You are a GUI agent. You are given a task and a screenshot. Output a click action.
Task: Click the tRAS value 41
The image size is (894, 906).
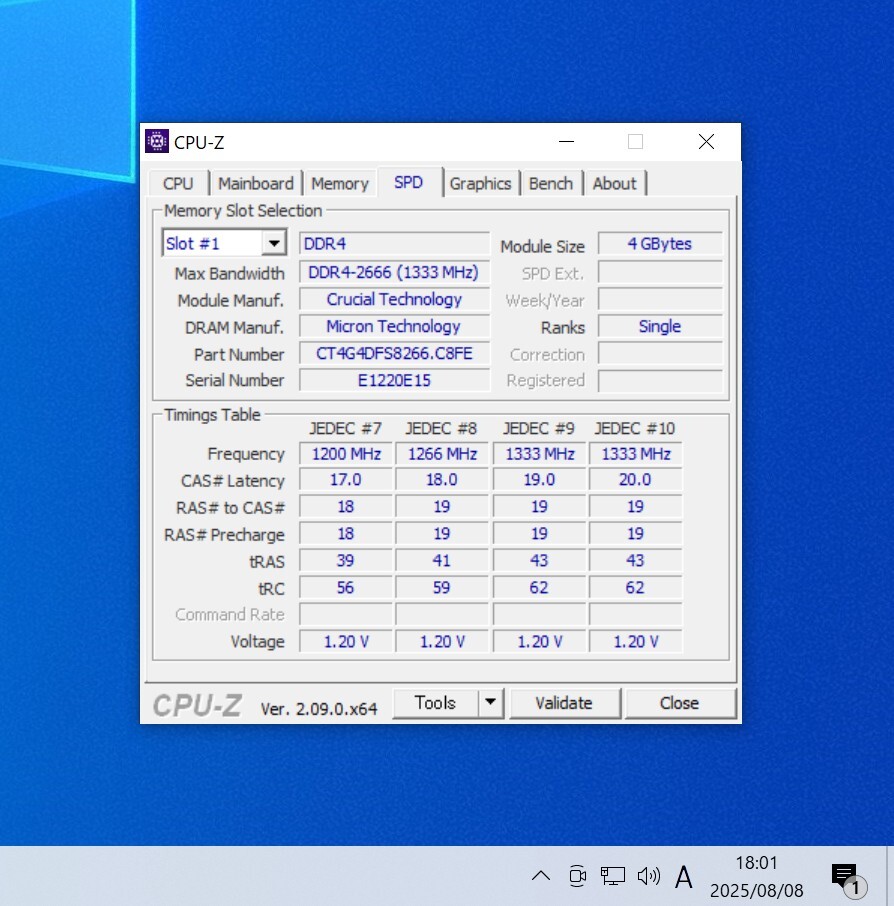click(442, 561)
